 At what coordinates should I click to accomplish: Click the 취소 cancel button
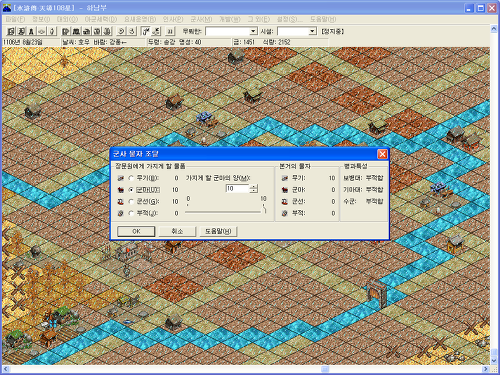(177, 231)
